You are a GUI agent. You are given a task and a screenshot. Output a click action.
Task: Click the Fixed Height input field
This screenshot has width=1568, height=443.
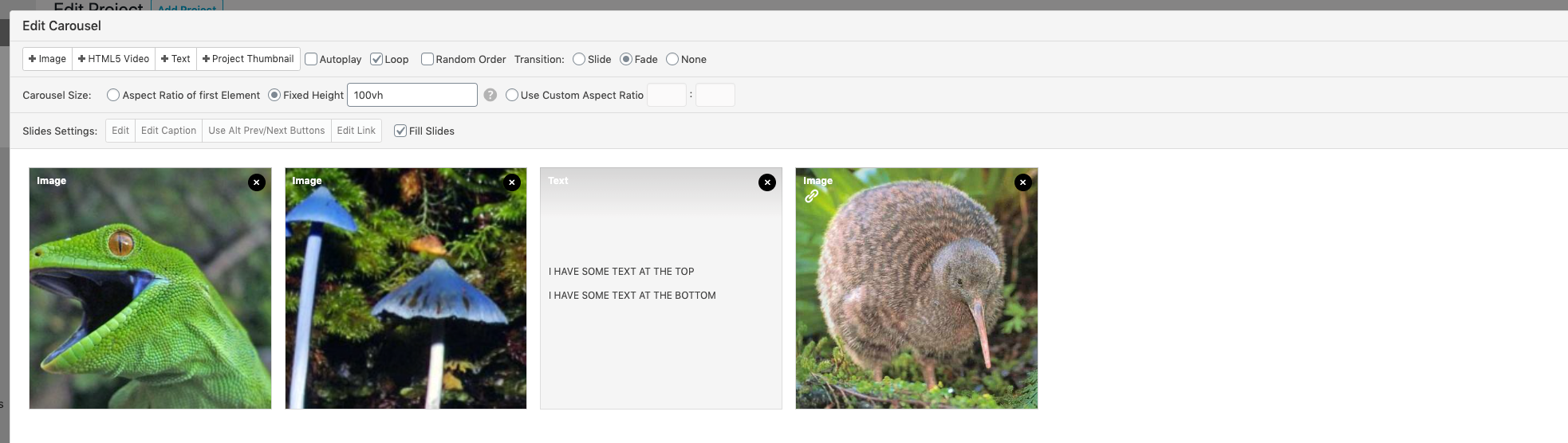[x=412, y=95]
